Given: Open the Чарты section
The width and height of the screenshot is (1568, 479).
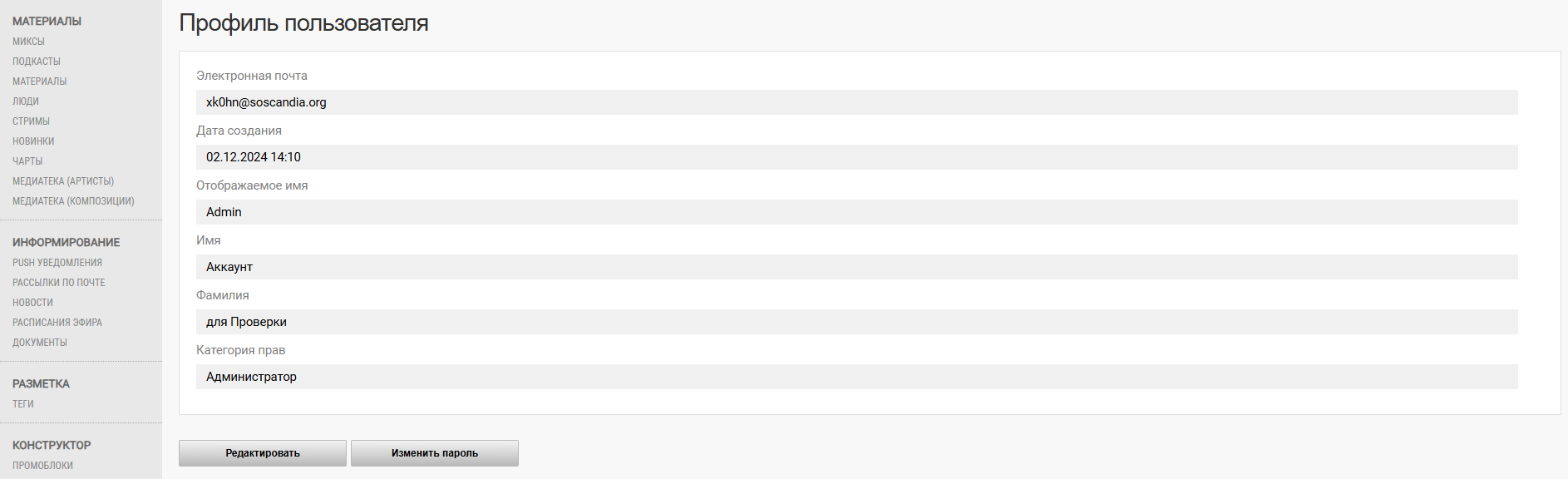Looking at the screenshot, I should click(27, 161).
